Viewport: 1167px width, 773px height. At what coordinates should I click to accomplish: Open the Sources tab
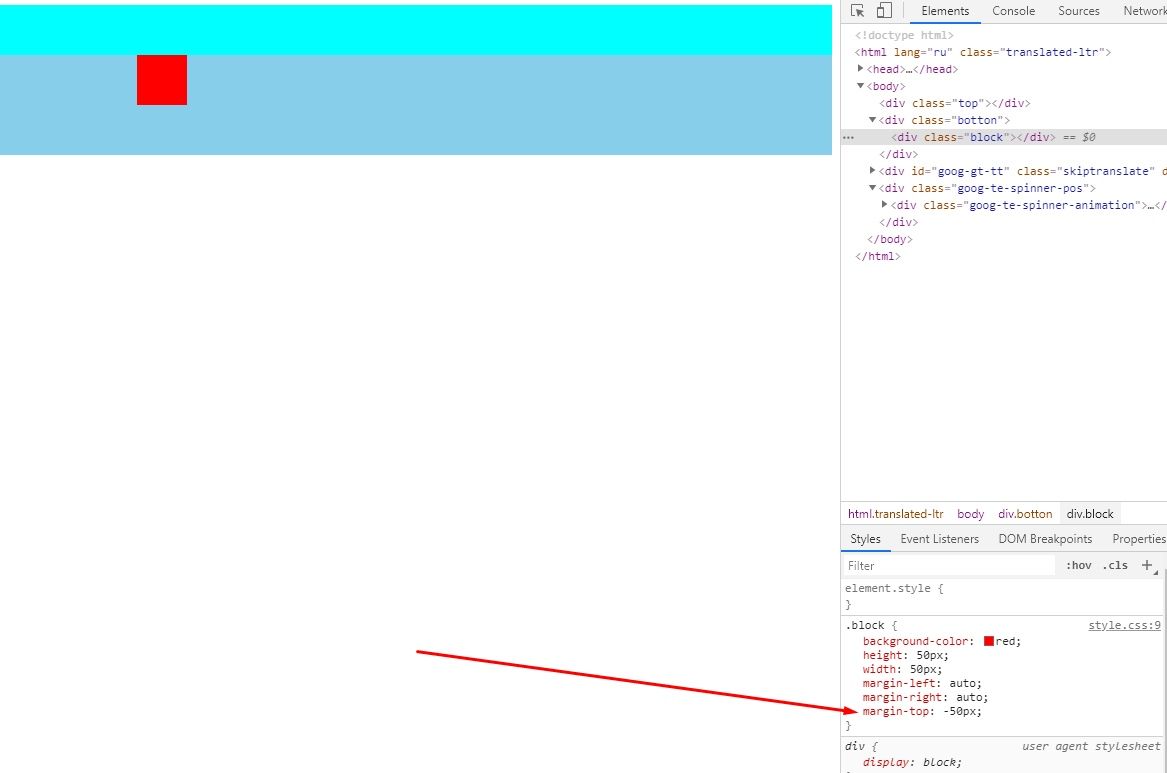point(1078,11)
